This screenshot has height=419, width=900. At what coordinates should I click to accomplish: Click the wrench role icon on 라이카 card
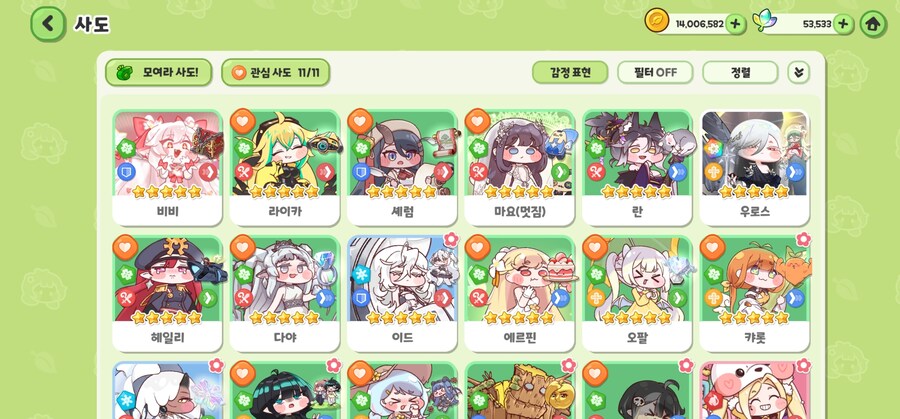coord(243,171)
